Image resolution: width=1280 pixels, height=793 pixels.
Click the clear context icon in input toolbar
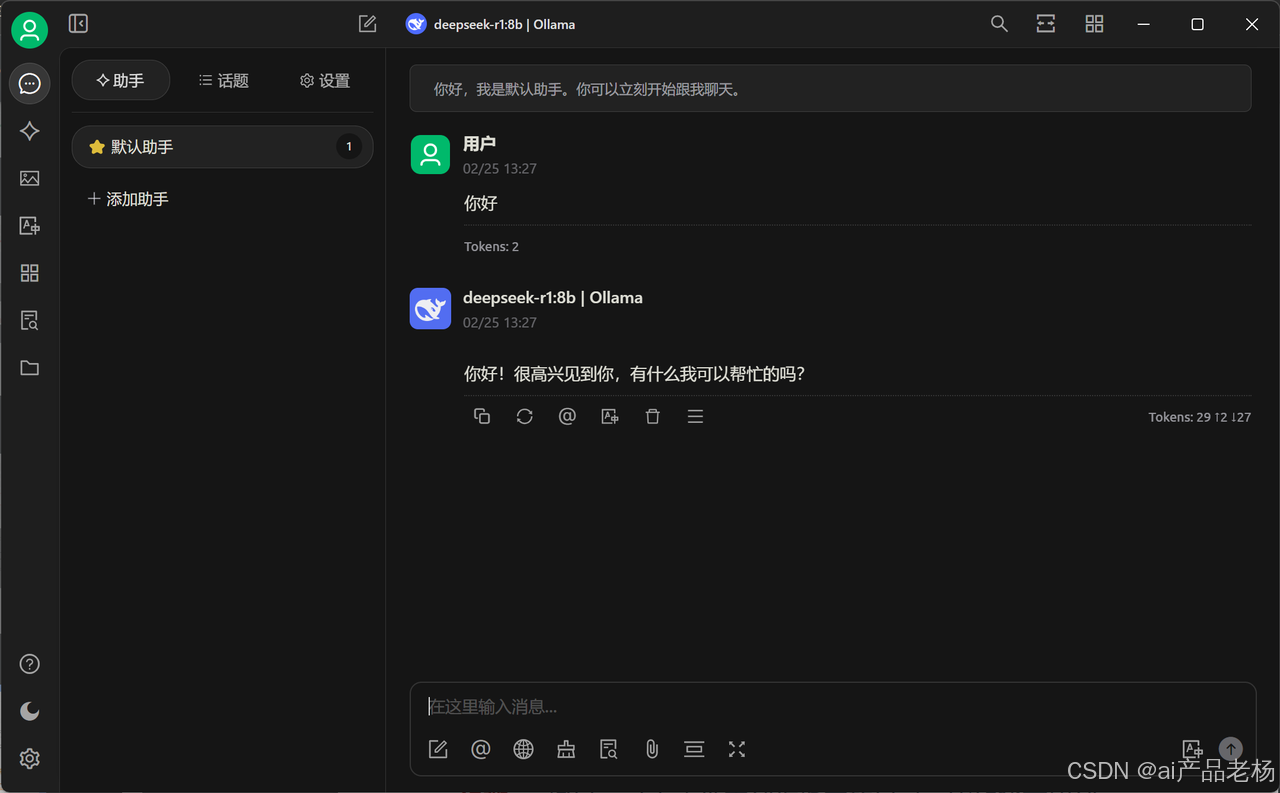(x=694, y=749)
